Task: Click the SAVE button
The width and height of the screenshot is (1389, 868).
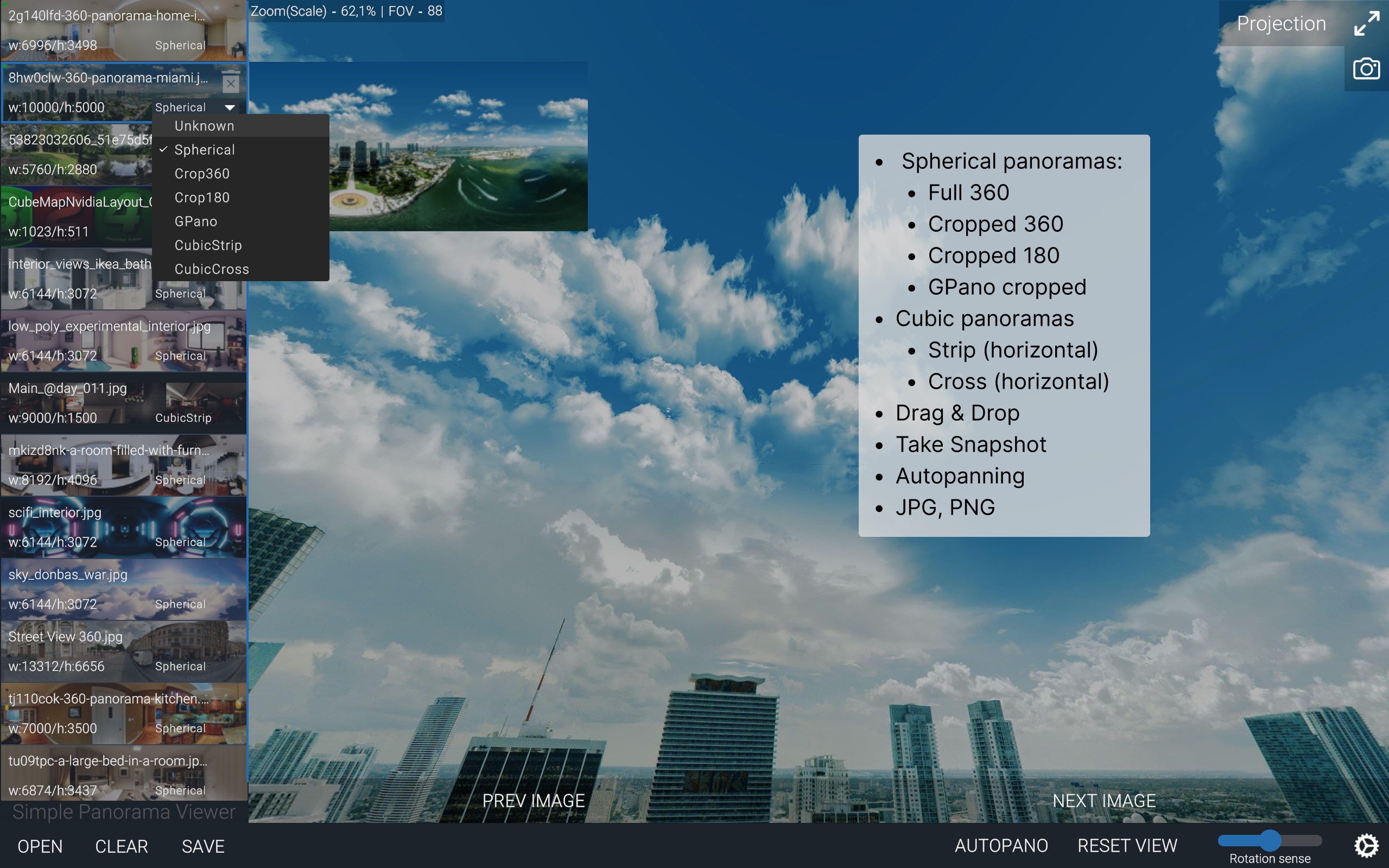Action: 202,846
